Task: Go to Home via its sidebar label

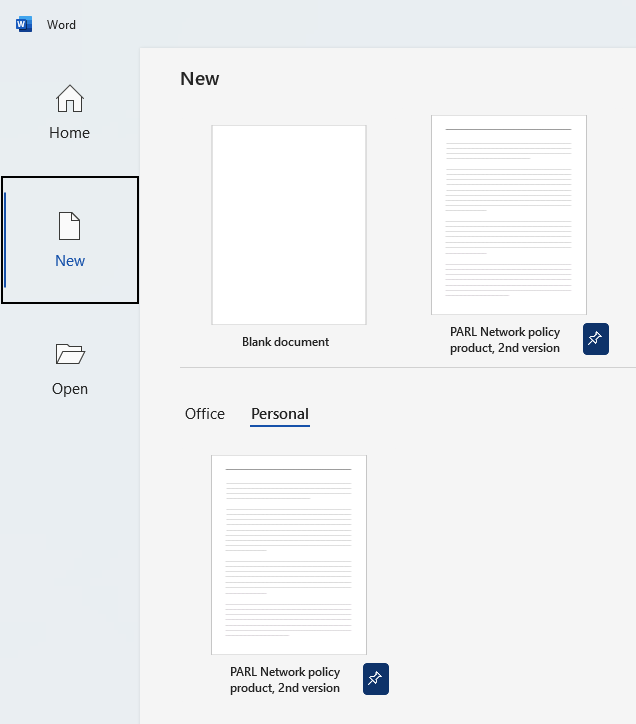Action: pos(70,133)
